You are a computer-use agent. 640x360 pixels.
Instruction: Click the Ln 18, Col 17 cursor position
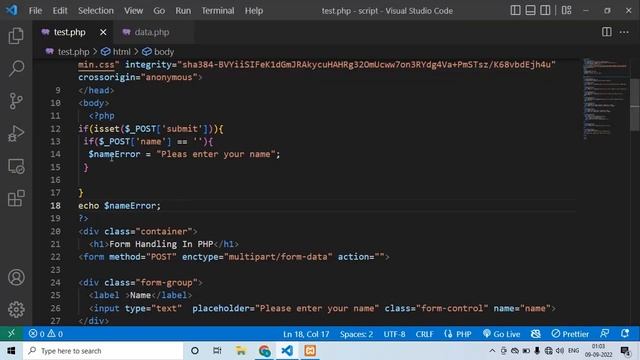click(306, 334)
